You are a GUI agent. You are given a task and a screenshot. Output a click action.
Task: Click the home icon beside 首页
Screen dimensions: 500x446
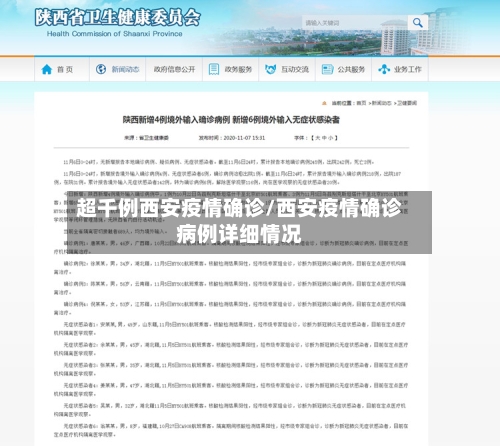point(47,69)
